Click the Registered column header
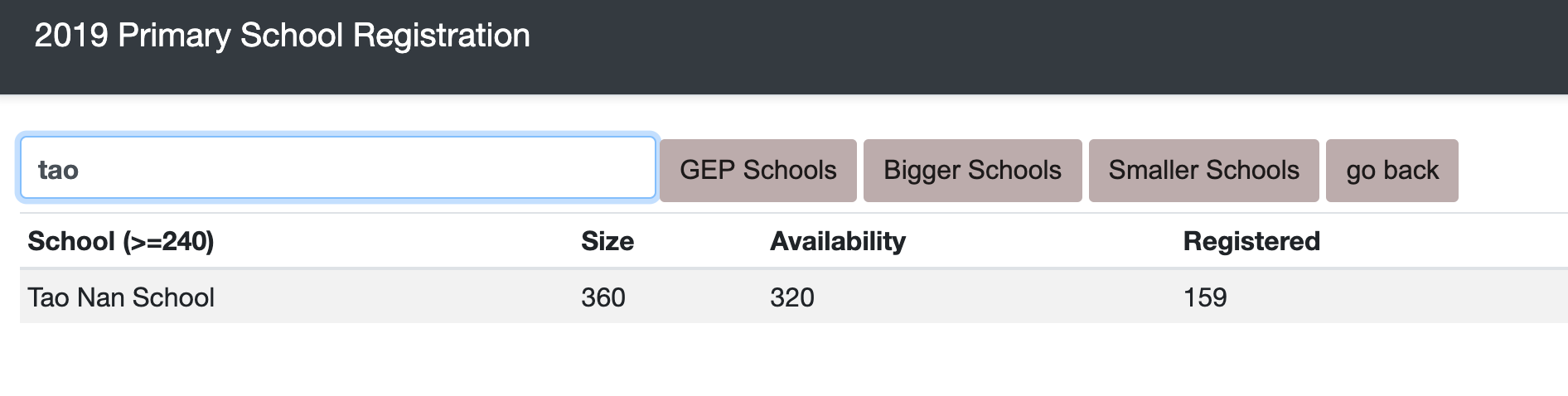The height and width of the screenshot is (396, 1568). (x=1251, y=241)
